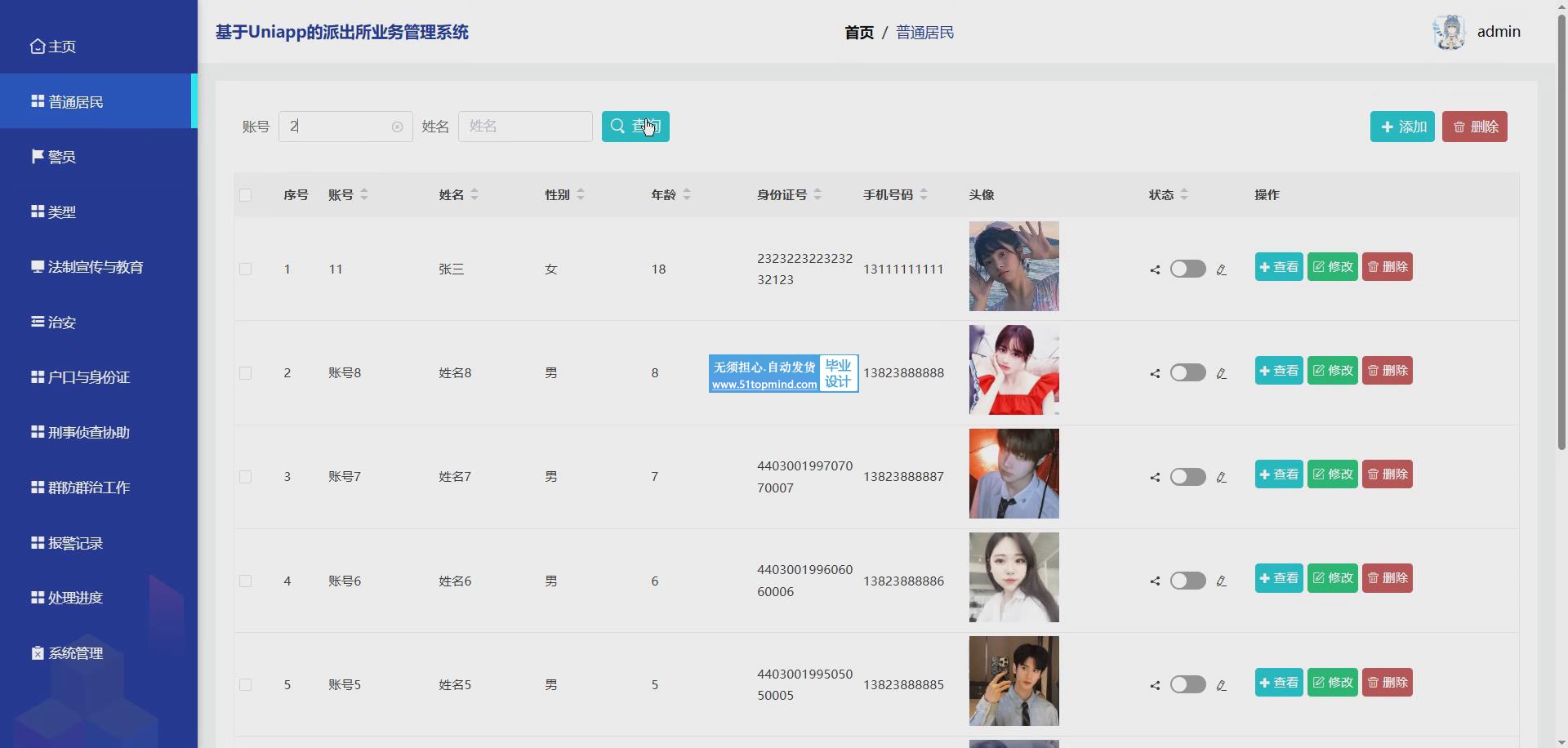The image size is (1568, 748).
Task: Click the pencil edit icon in row 2
Action: click(x=1221, y=373)
